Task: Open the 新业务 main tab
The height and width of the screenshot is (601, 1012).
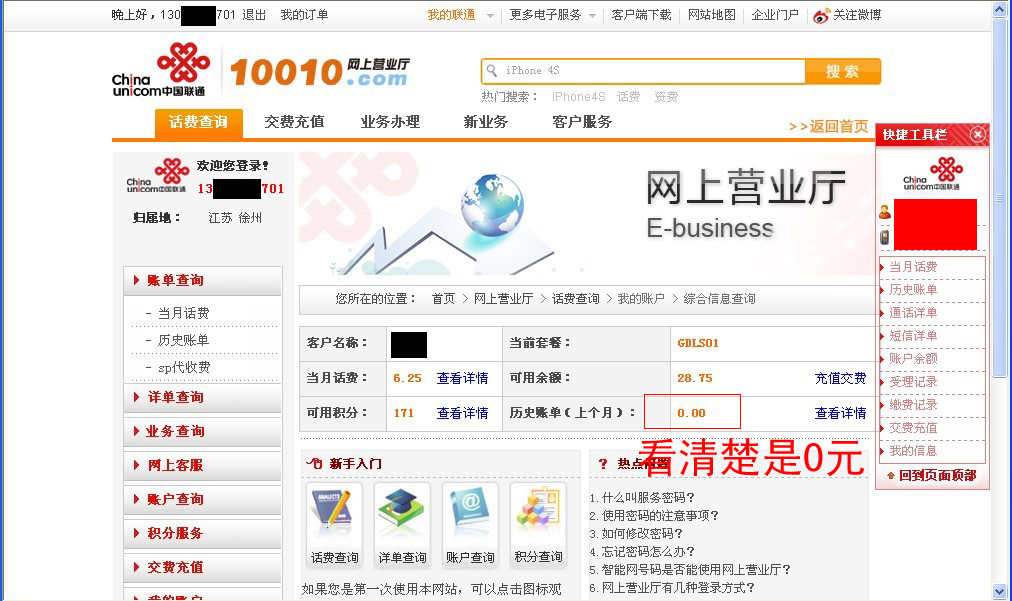Action: (486, 121)
